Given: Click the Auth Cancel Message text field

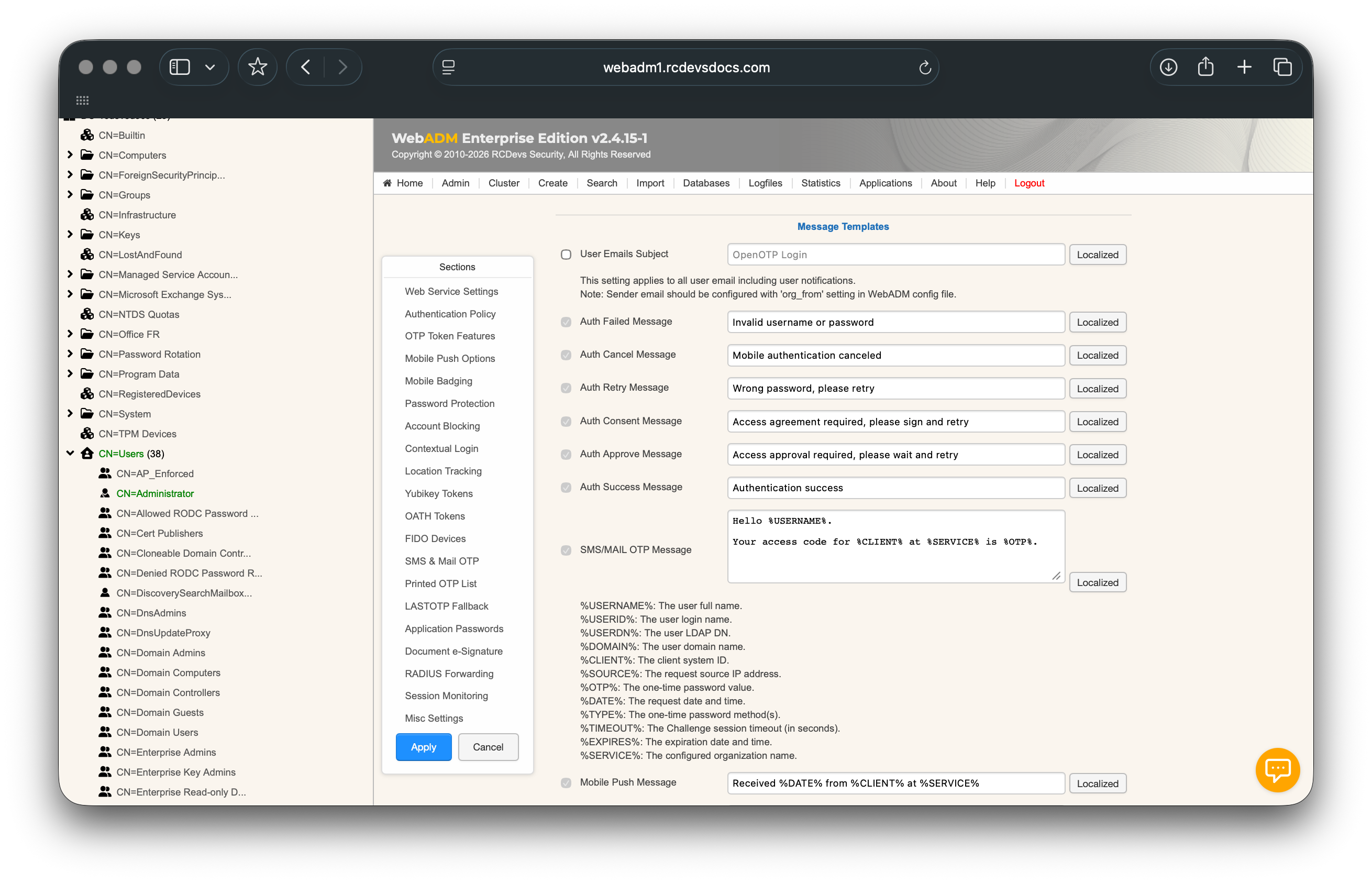Looking at the screenshot, I should [x=895, y=355].
